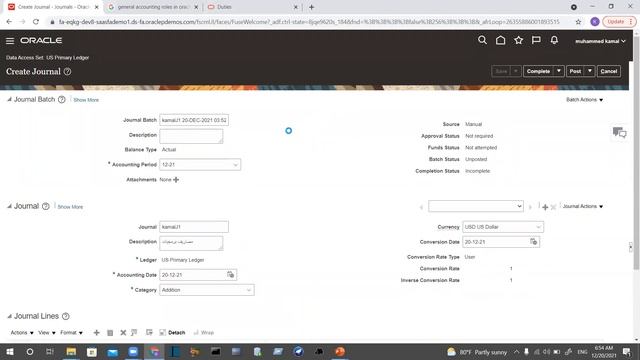The image size is (640, 360).
Task: Go to the Home icon in header
Action: [500, 40]
